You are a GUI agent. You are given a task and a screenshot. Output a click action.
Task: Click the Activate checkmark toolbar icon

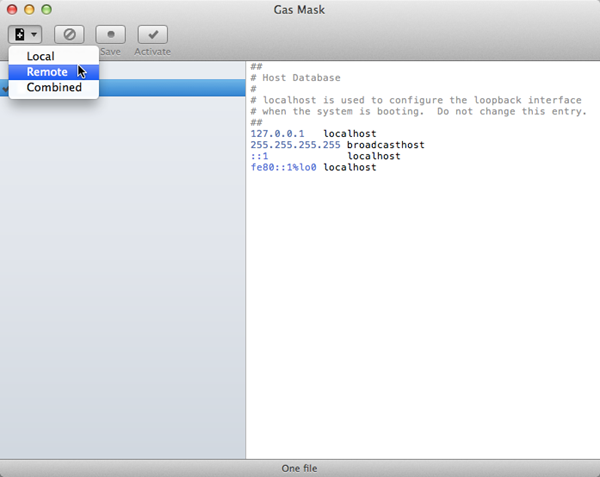(x=153, y=35)
